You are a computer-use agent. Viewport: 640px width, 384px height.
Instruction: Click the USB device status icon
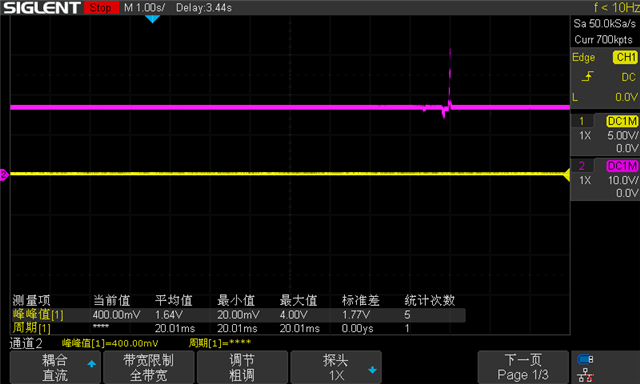tap(585, 359)
